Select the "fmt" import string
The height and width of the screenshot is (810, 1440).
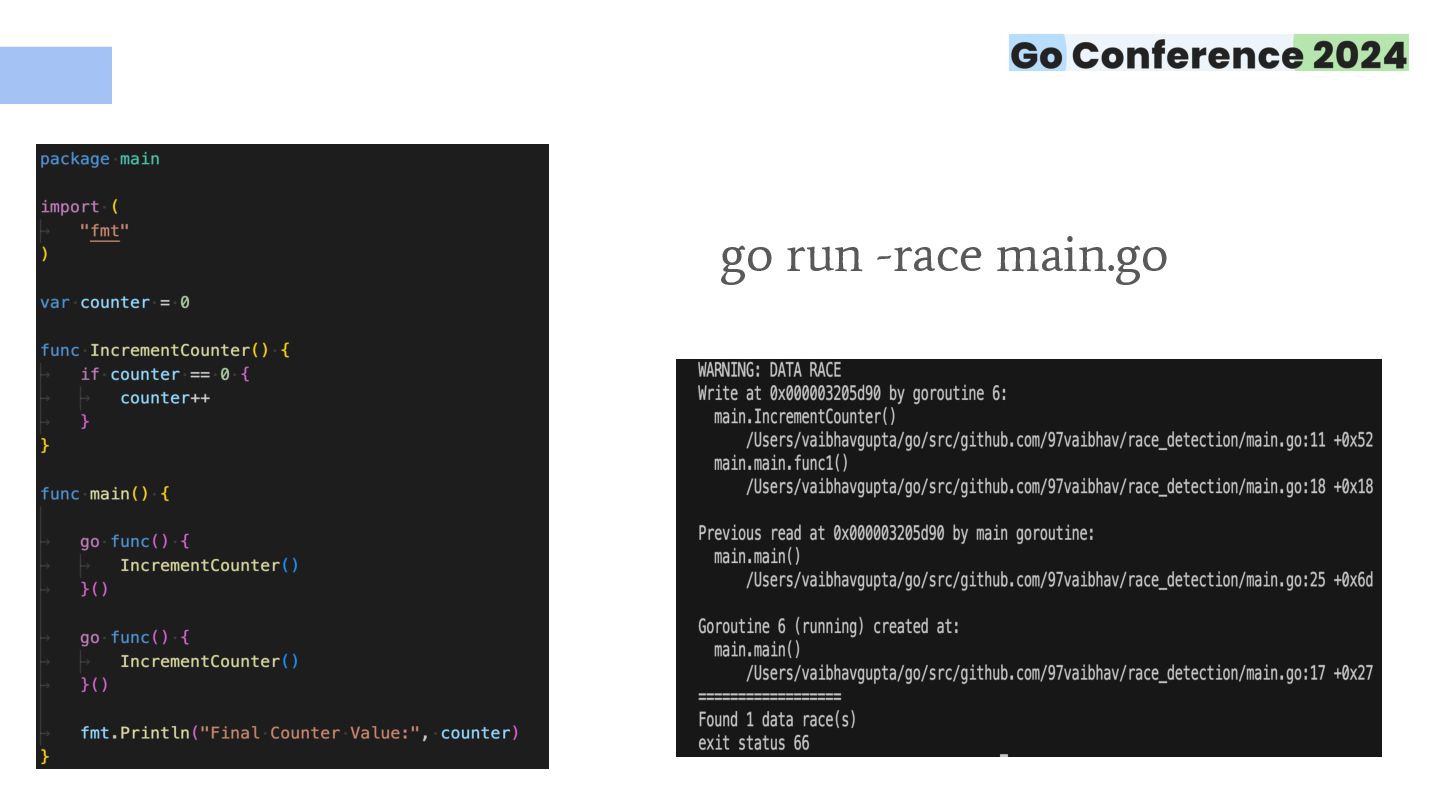point(105,231)
